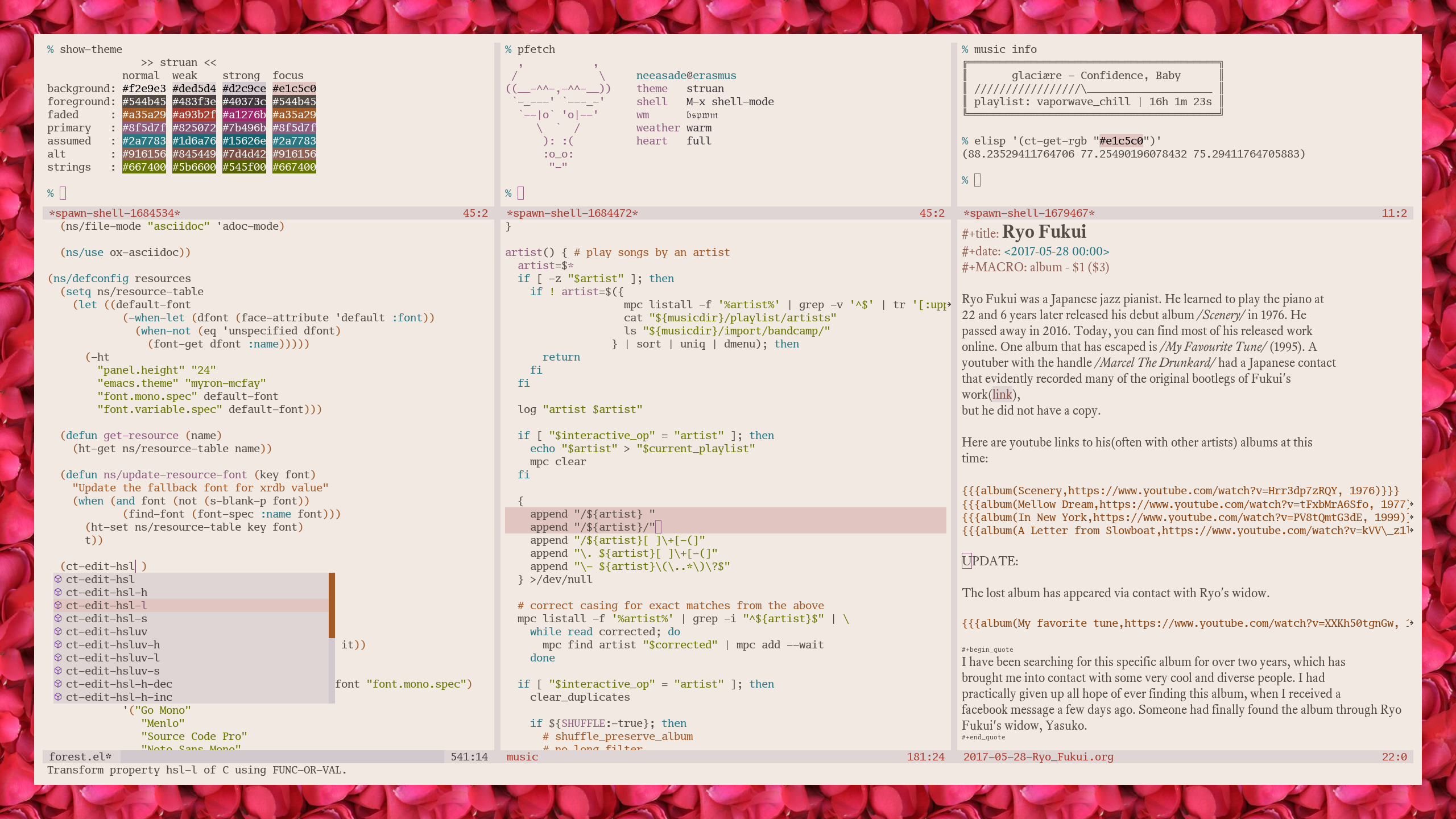Select the ct-edit-hsluv-s completion entry

(113, 671)
